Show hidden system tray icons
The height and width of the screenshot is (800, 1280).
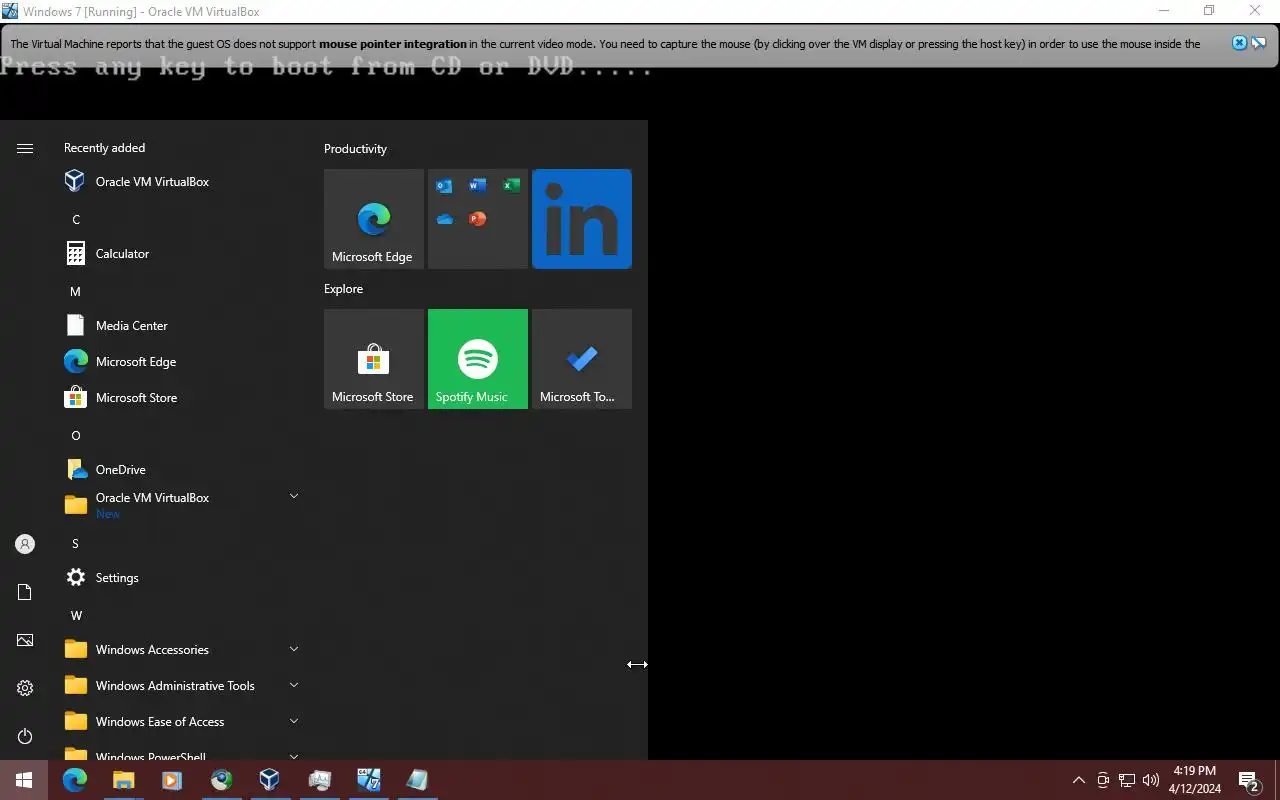1078,780
